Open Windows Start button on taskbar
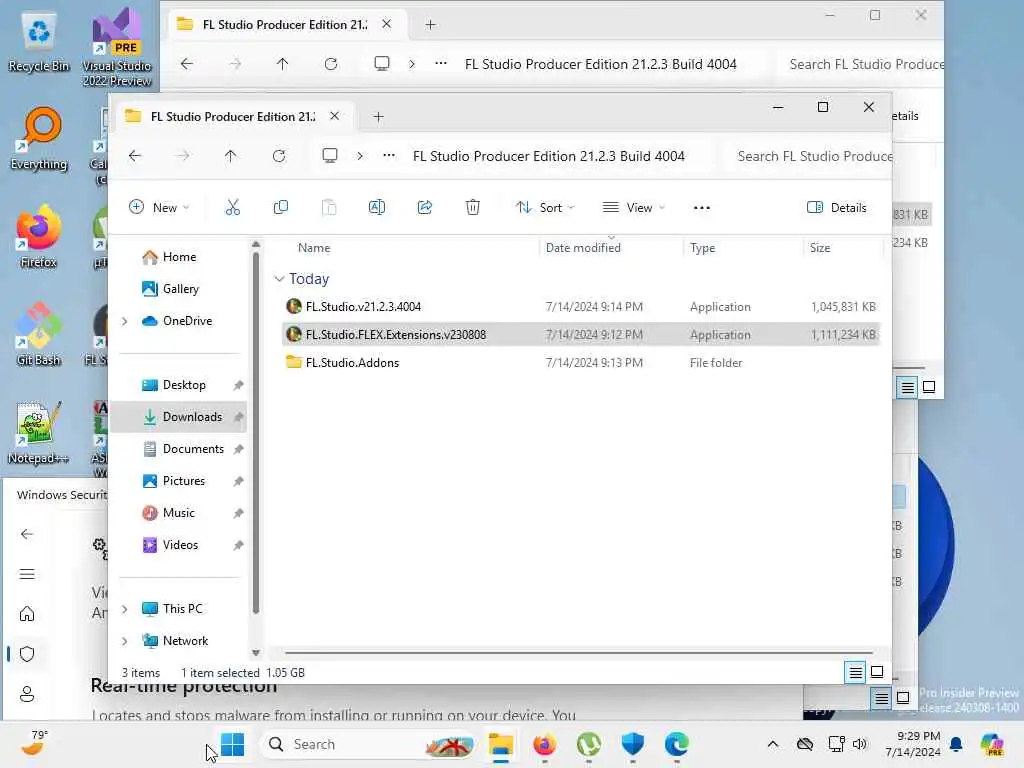The width and height of the screenshot is (1024, 768). coord(232,744)
